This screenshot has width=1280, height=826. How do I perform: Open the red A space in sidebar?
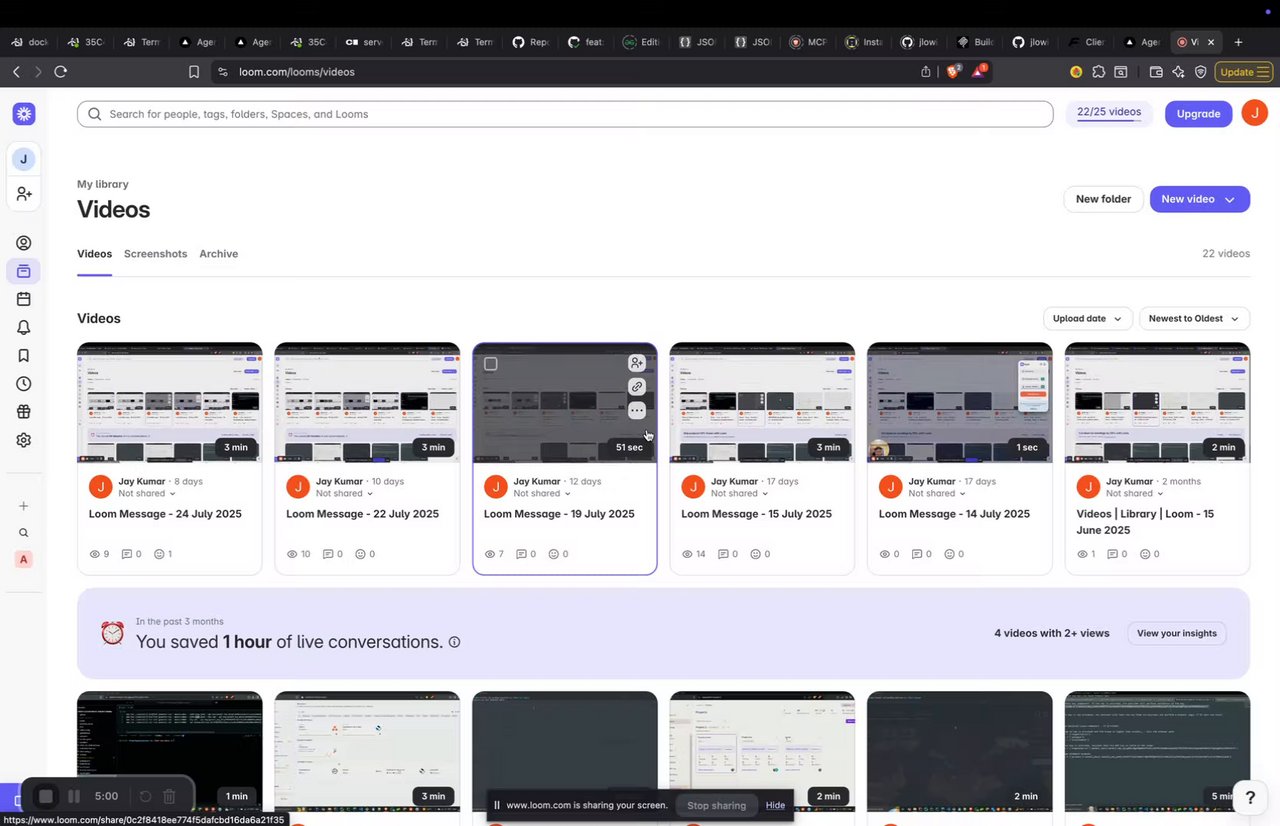(24, 560)
